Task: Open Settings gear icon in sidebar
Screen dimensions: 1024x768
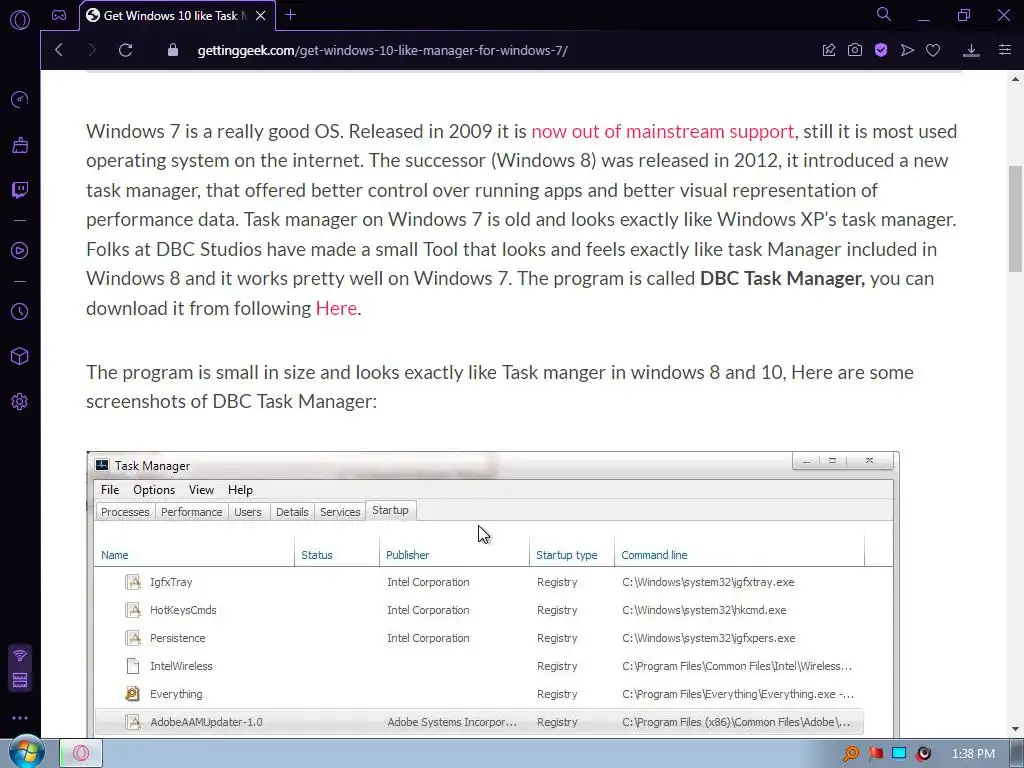Action: point(20,402)
